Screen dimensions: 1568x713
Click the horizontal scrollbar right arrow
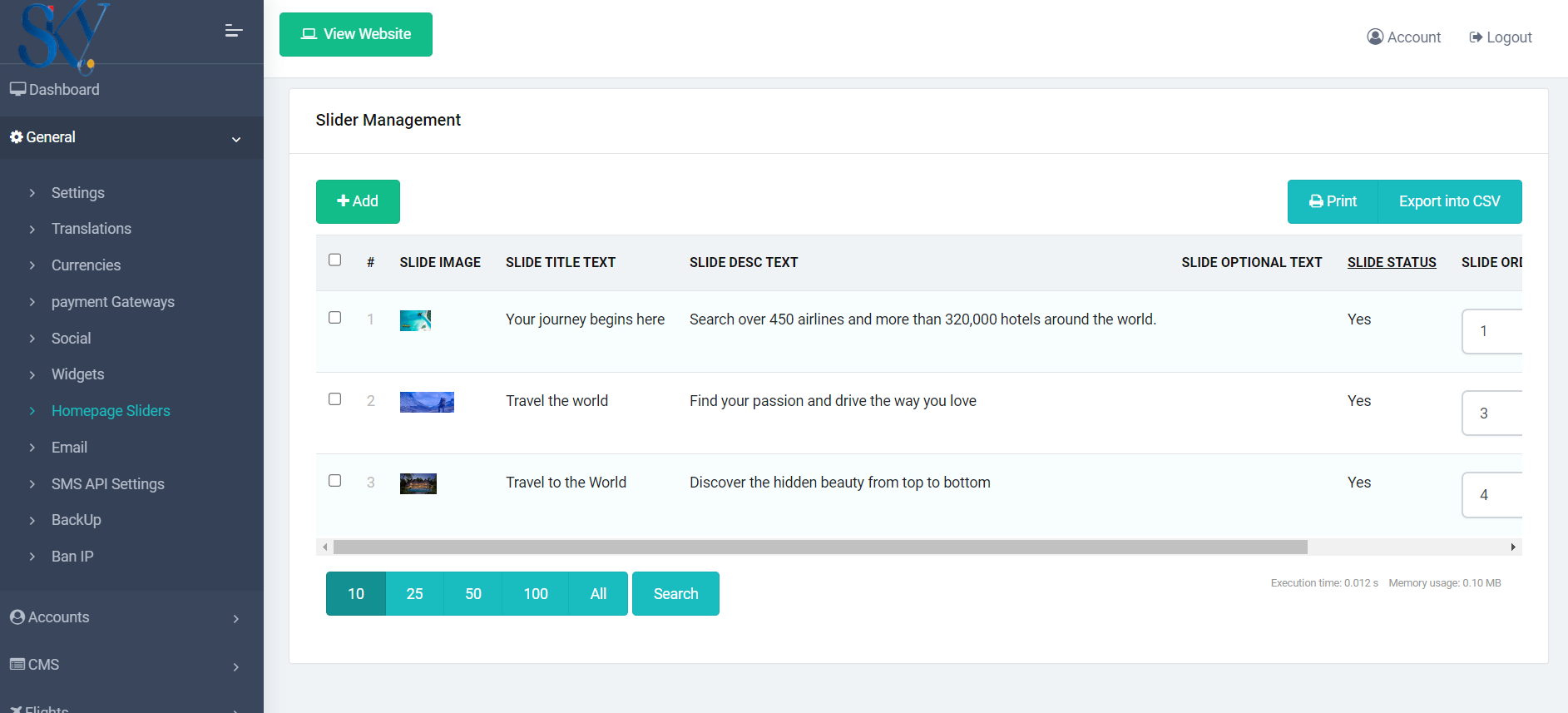(1513, 547)
